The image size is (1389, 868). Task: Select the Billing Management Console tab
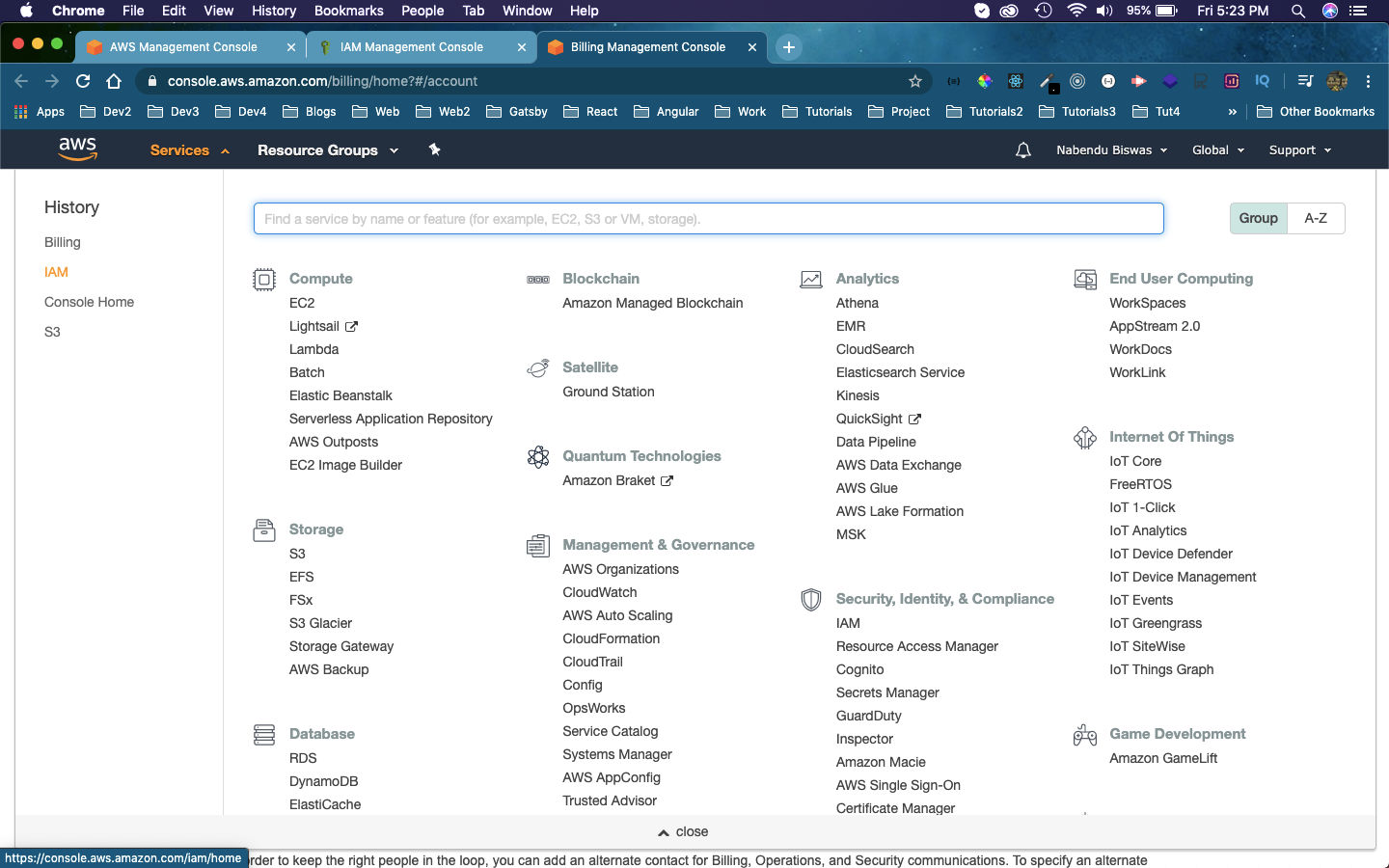(648, 46)
